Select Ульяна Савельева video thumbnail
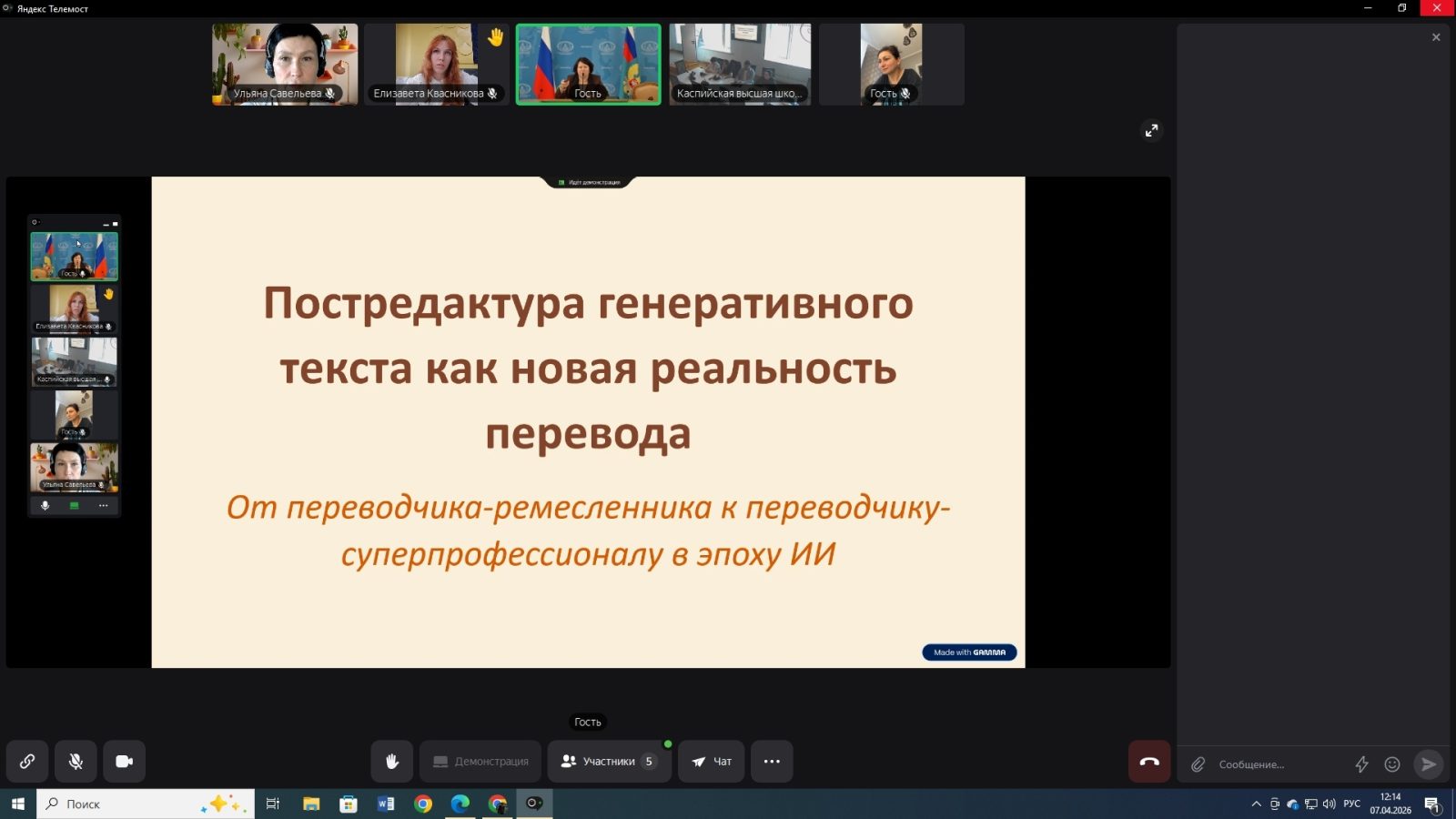The width and height of the screenshot is (1456, 819). [x=285, y=65]
